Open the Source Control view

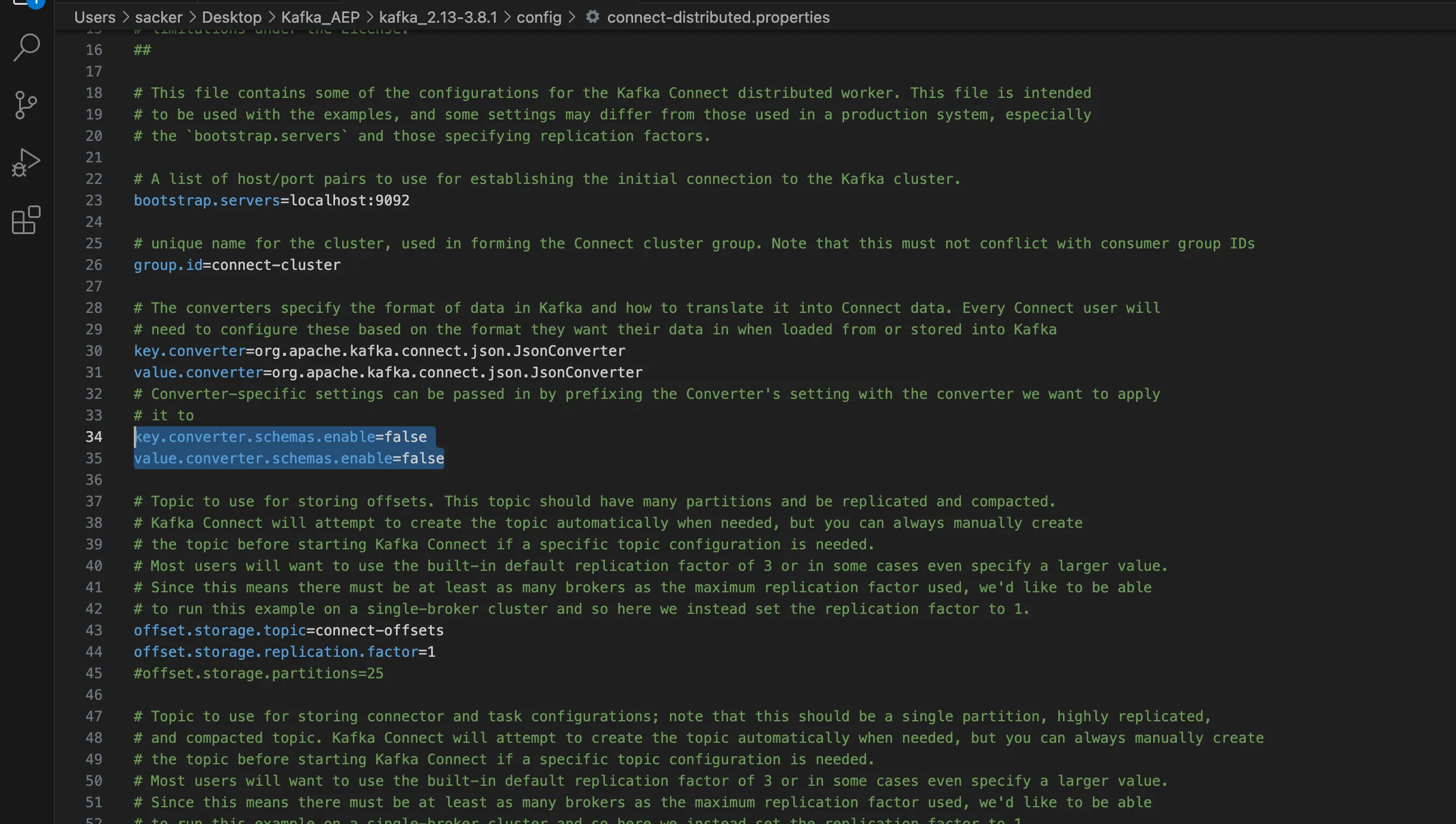coord(26,105)
